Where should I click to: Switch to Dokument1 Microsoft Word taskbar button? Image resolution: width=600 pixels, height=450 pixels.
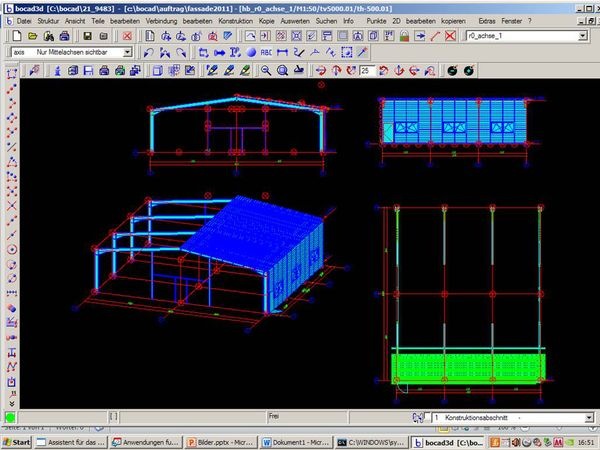pos(295,440)
